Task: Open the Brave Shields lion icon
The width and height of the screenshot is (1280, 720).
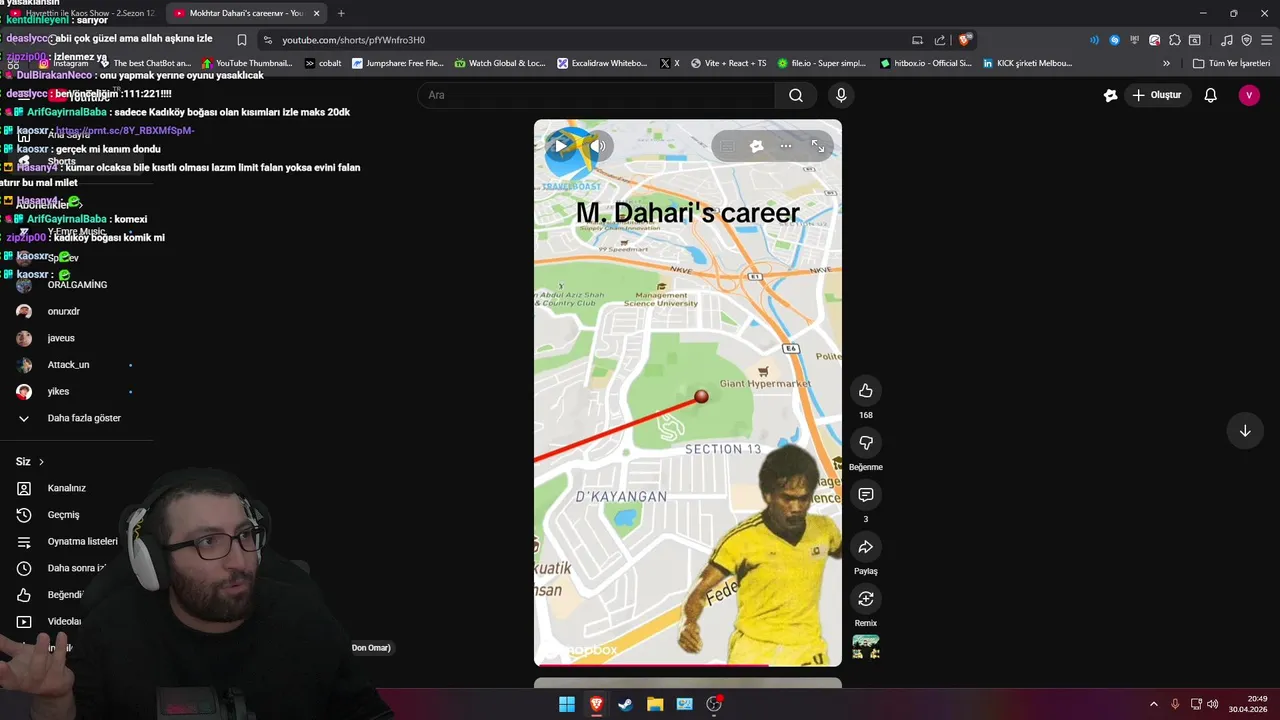Action: point(964,40)
